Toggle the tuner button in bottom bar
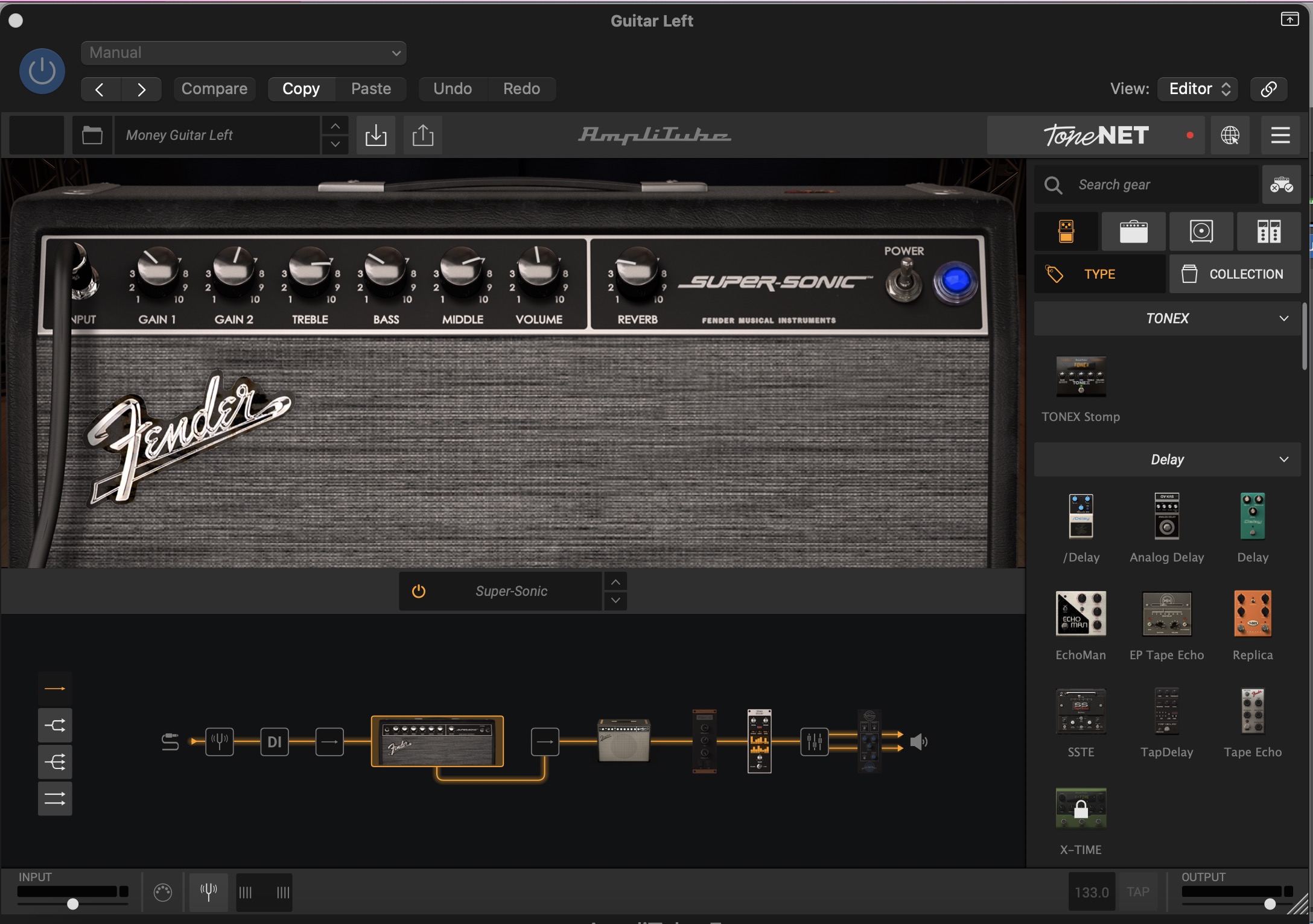1313x924 pixels. coord(209,891)
